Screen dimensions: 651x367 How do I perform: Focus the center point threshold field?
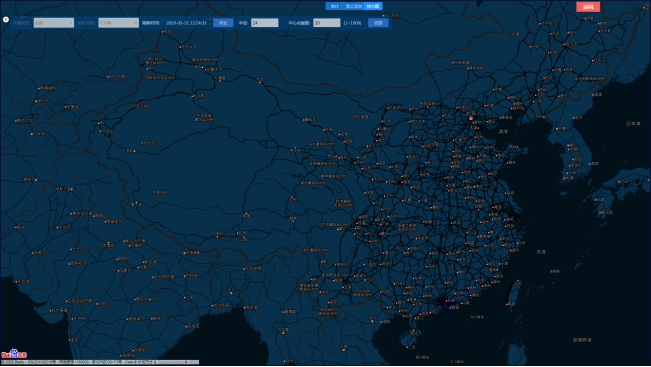click(326, 23)
